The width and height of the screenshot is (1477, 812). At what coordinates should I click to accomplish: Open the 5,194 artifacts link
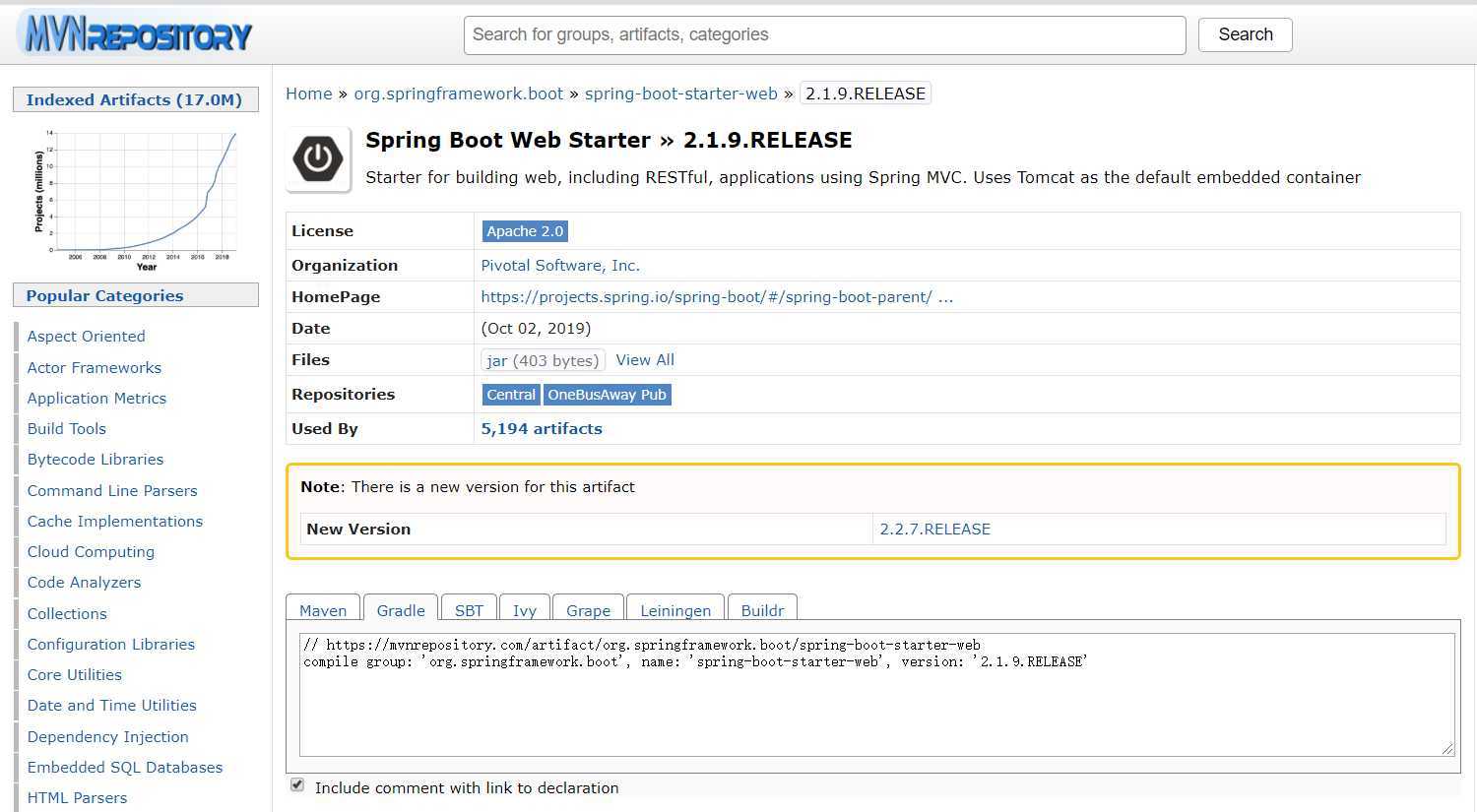point(542,429)
